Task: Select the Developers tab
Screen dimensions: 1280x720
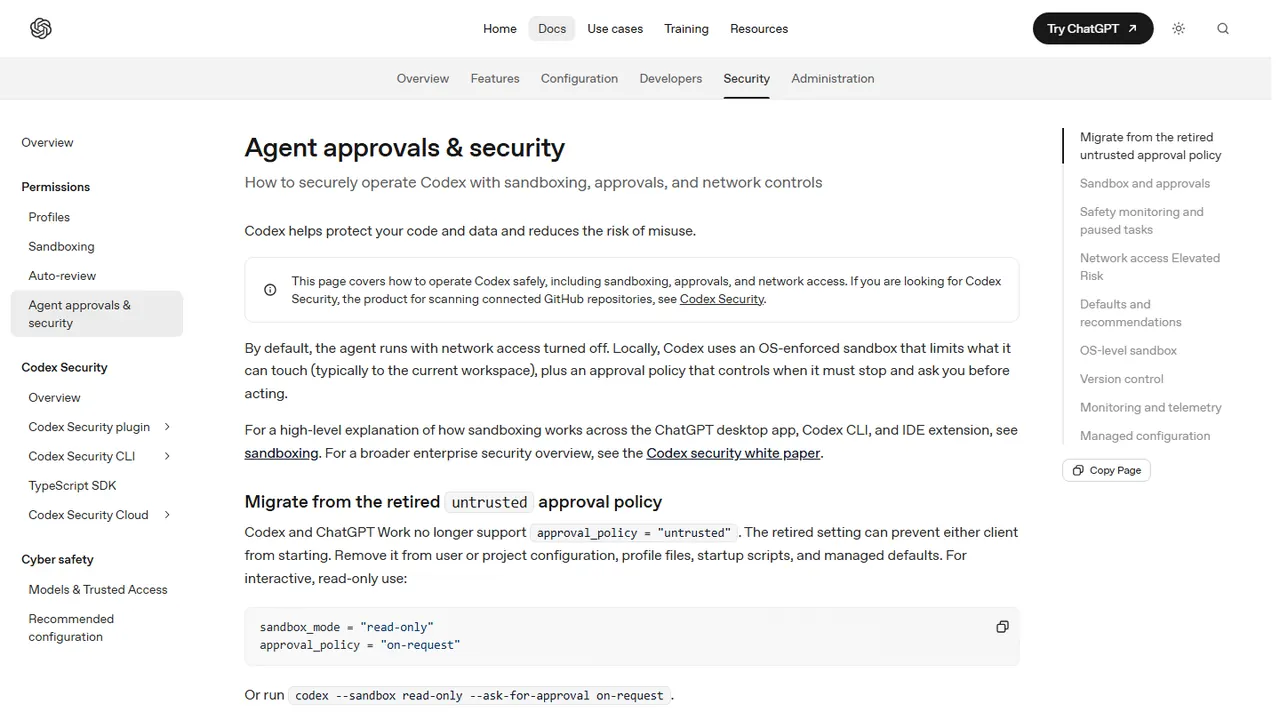Action: [x=671, y=79]
